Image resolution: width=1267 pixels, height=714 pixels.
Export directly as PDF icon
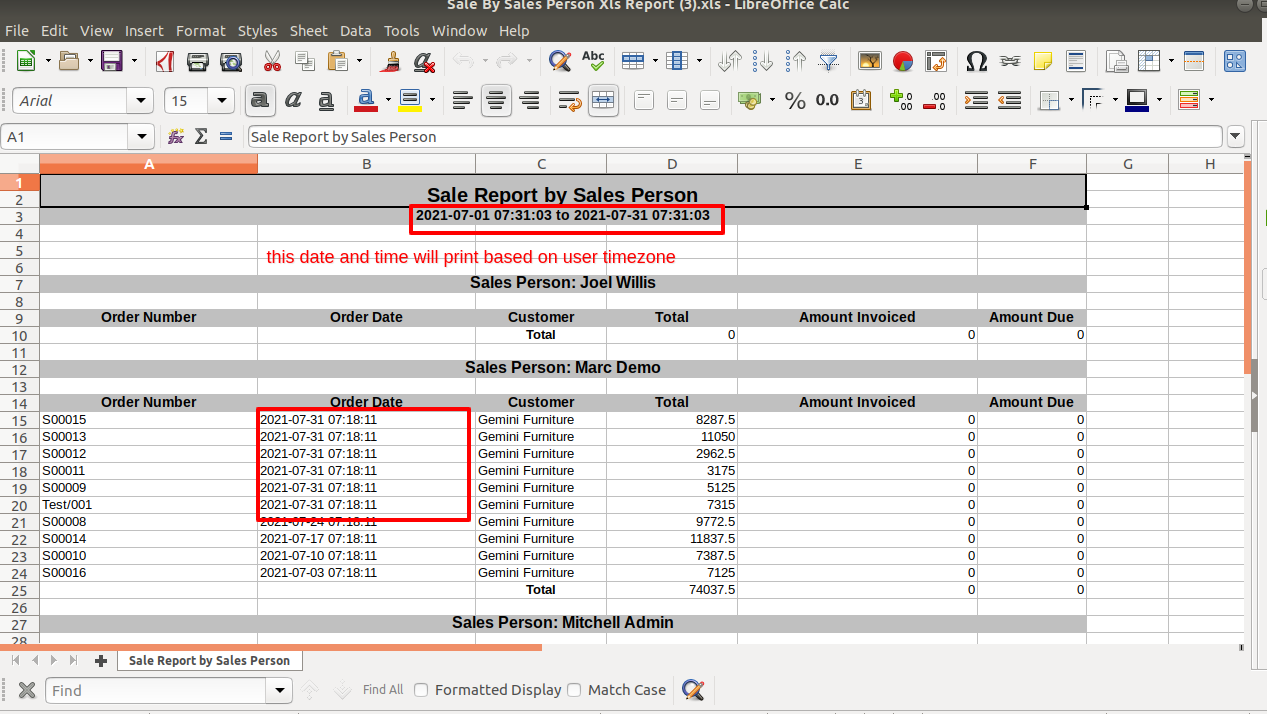tap(164, 62)
